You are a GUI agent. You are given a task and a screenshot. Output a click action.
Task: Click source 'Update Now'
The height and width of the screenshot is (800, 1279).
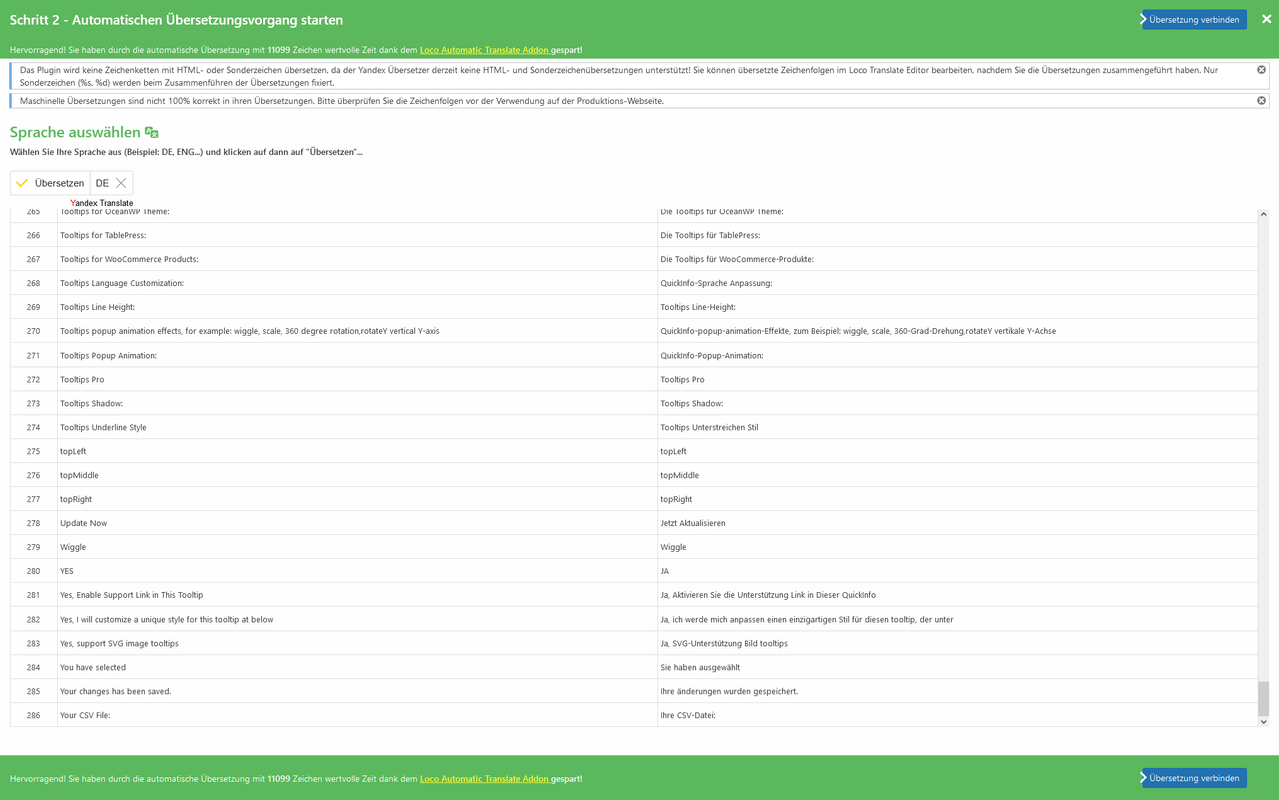[83, 523]
